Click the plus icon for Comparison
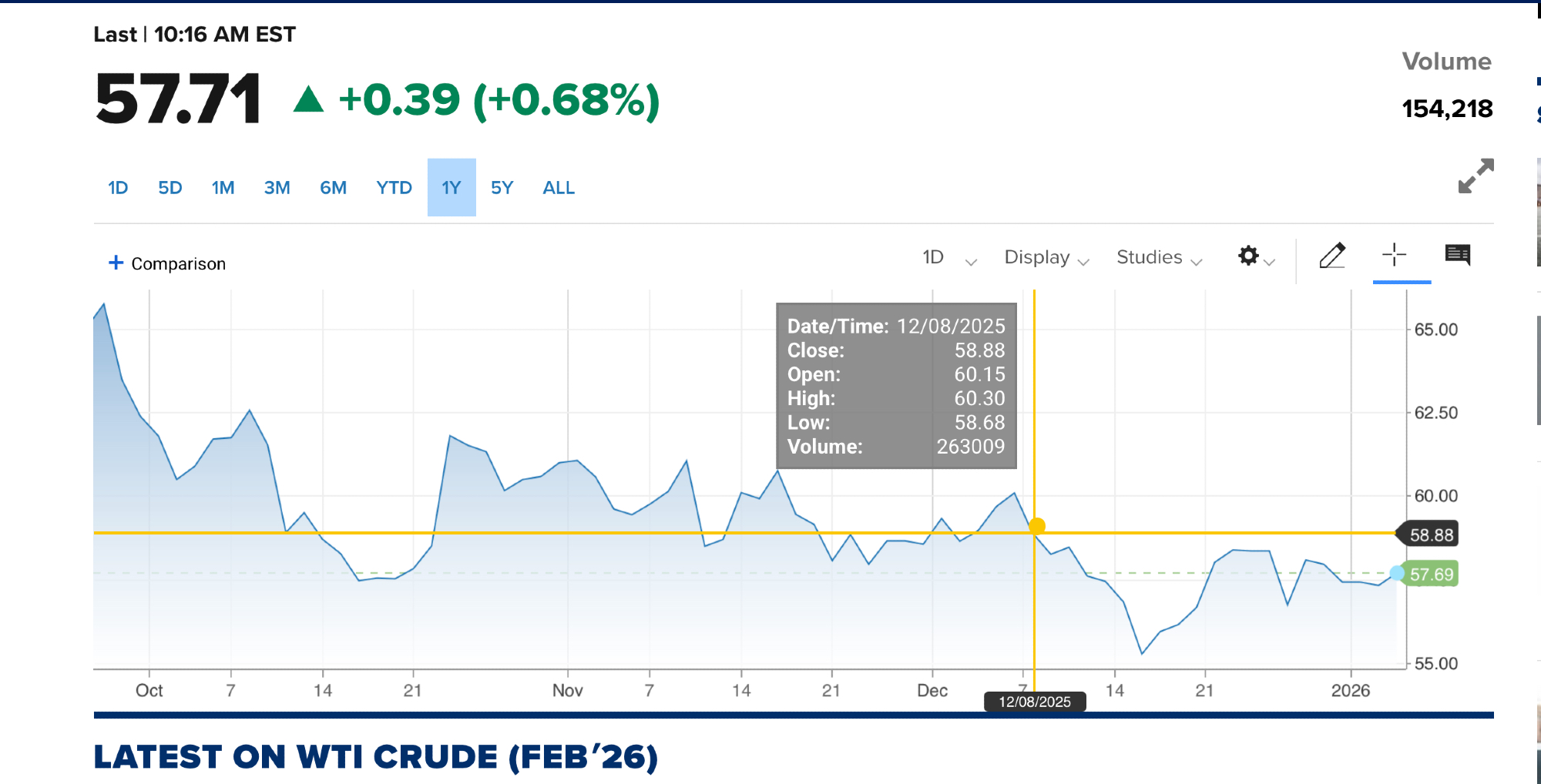 pyautogui.click(x=116, y=263)
